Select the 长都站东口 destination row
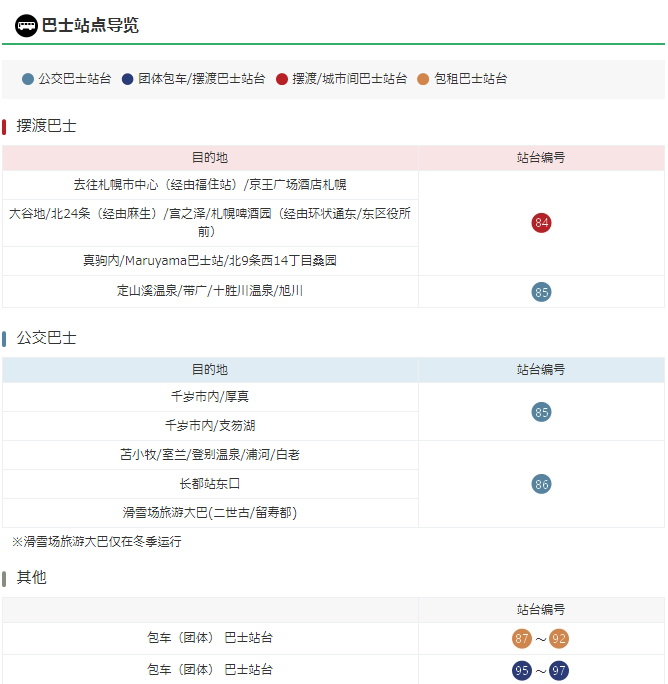 [210, 484]
